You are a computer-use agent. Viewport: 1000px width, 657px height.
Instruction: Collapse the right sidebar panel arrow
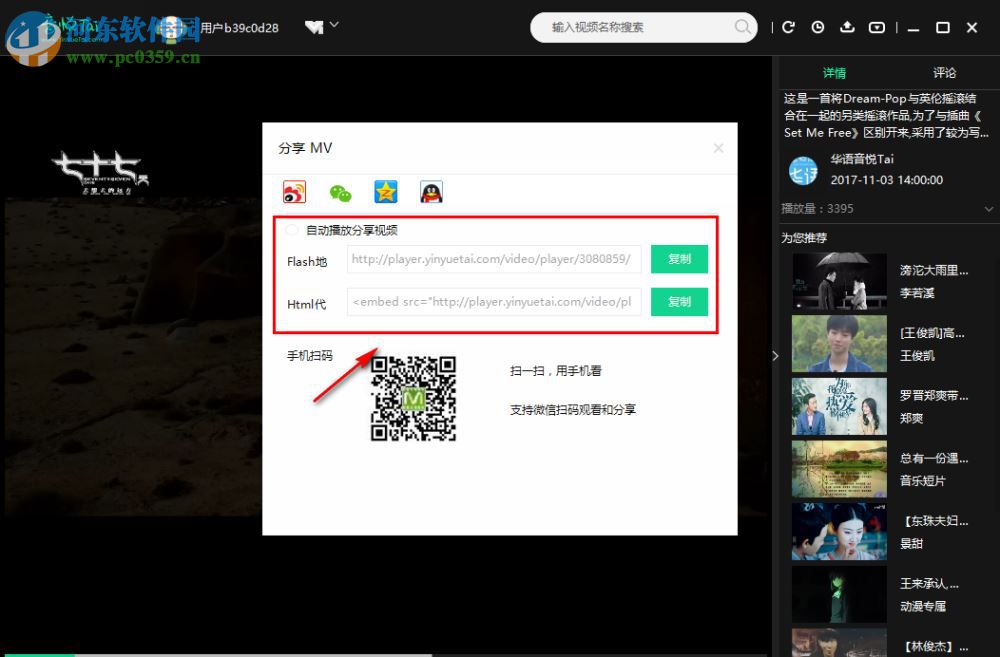776,354
